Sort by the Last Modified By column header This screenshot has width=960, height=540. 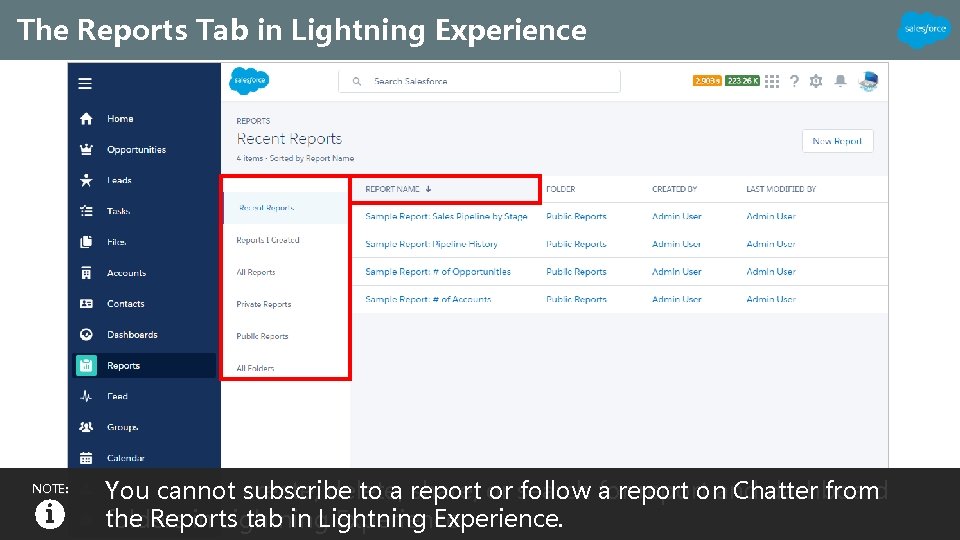781,189
